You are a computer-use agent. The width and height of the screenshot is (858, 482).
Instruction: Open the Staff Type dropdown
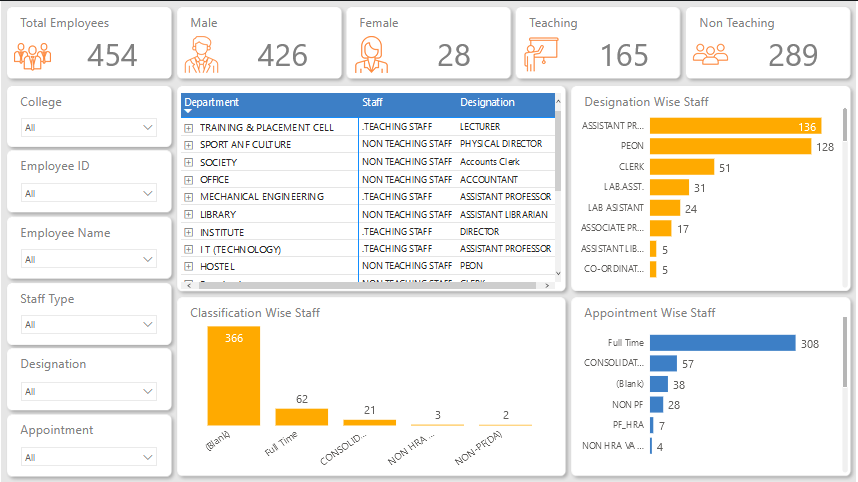click(89, 324)
